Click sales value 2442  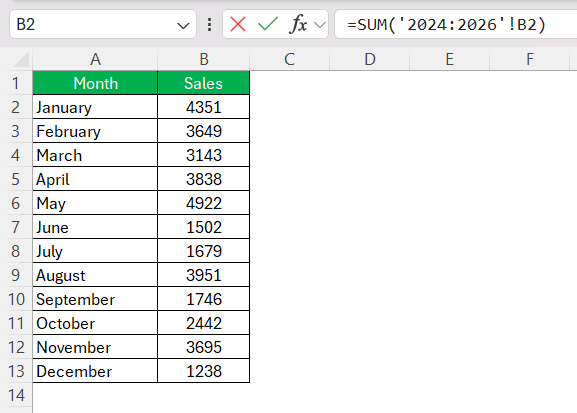pyautogui.click(x=203, y=323)
